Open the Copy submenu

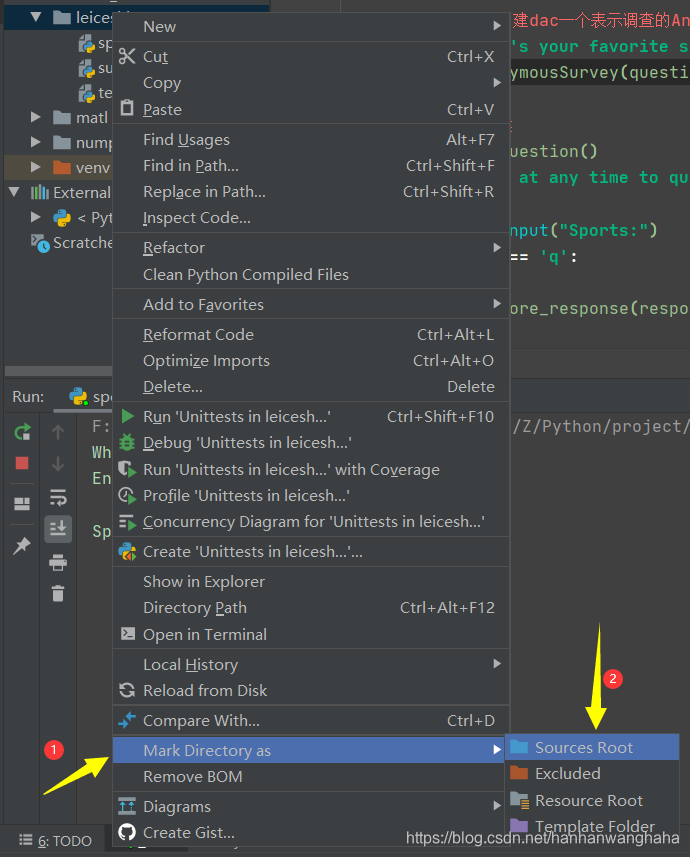click(x=311, y=83)
